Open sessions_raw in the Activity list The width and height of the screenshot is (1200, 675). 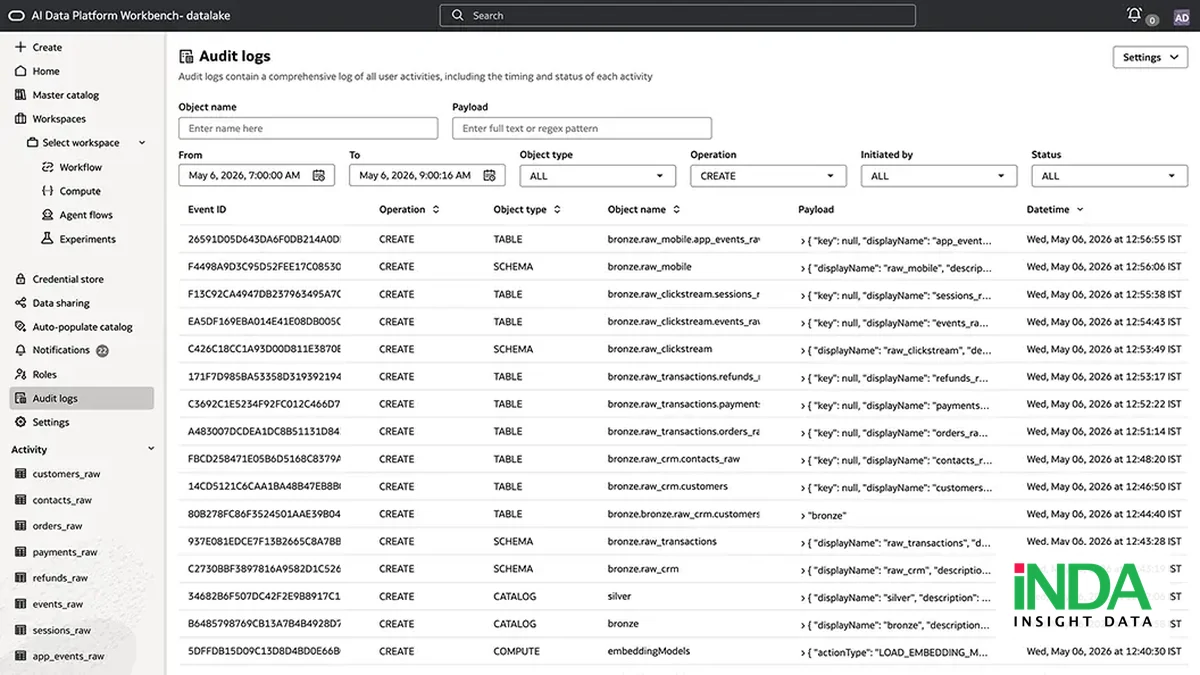point(62,630)
